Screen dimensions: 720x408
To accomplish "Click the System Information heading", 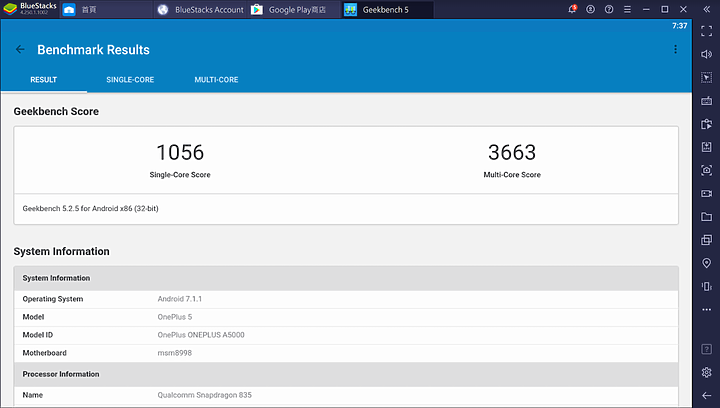I will [x=62, y=252].
